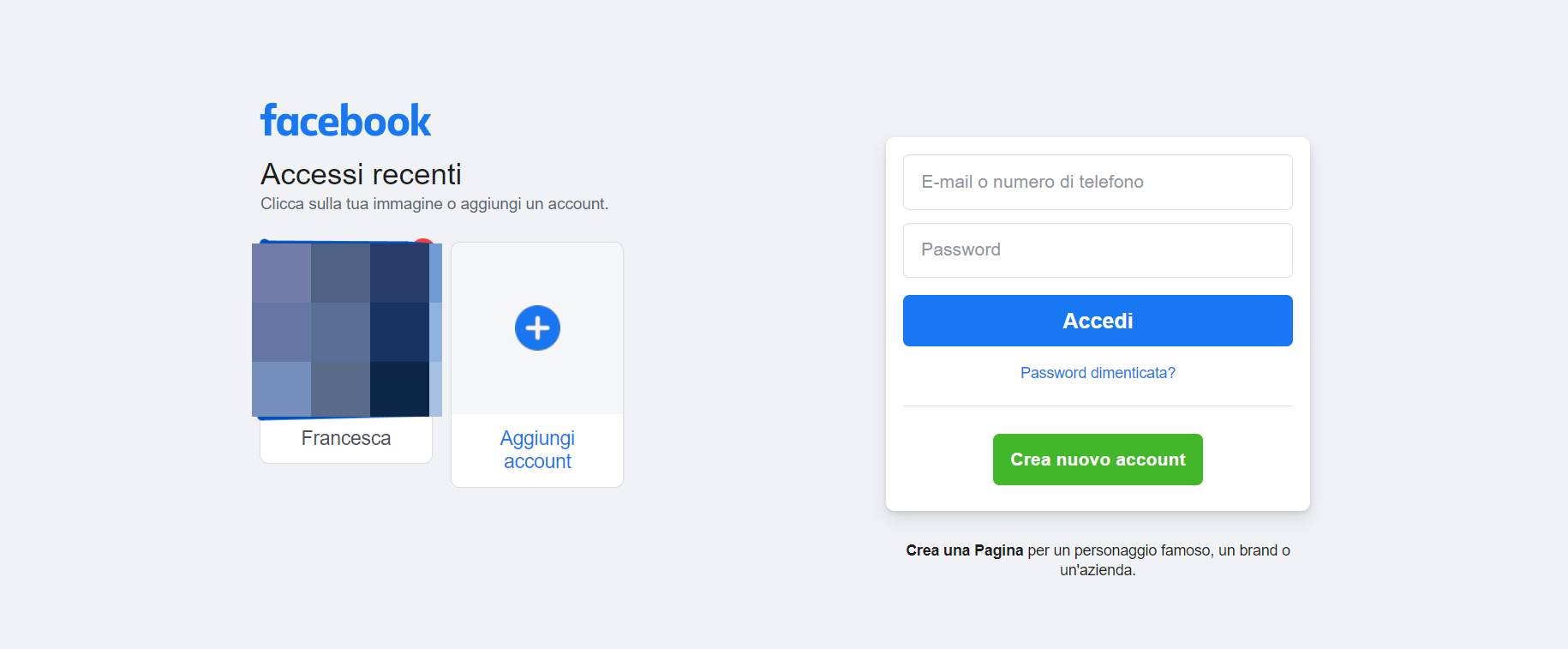Screen dimensions: 1568x649
Task: Click the Aggiungi account label text
Action: pos(536,448)
